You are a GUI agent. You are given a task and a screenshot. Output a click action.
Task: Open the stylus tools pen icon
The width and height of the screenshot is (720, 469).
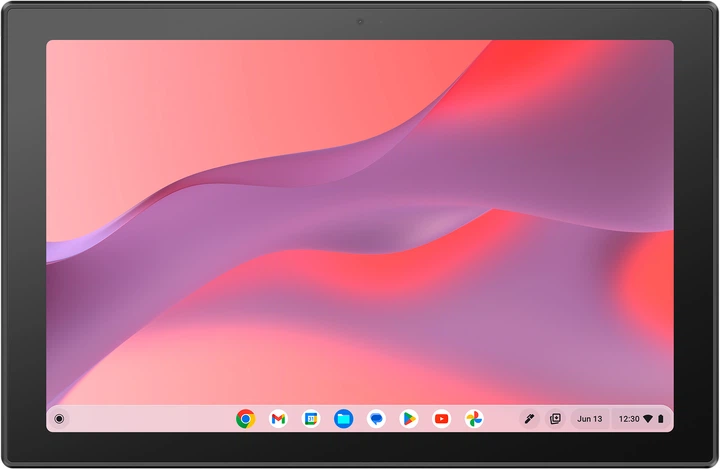point(529,419)
